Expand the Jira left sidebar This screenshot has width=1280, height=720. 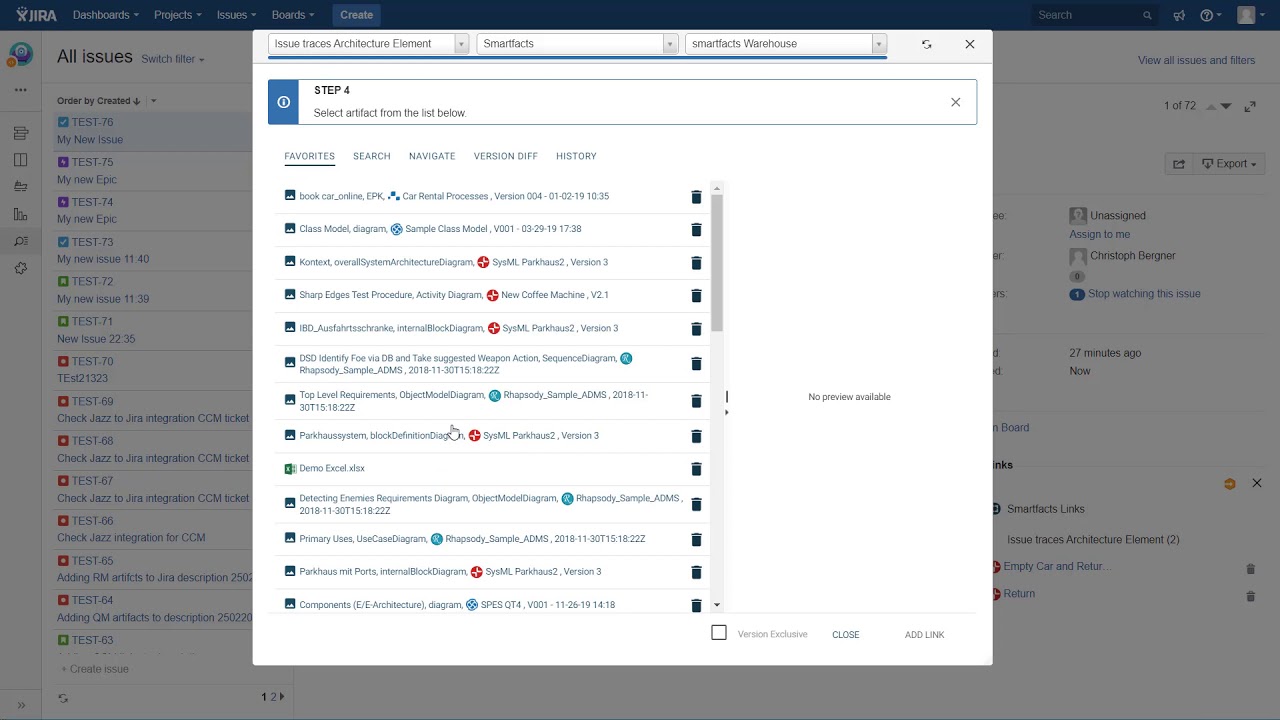(20, 705)
